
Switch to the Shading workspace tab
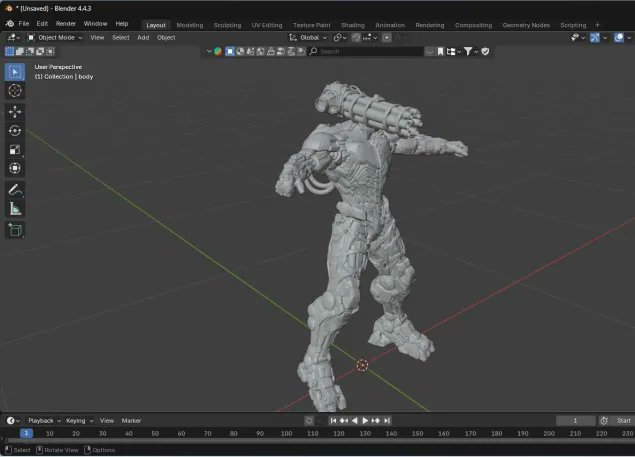pos(352,25)
